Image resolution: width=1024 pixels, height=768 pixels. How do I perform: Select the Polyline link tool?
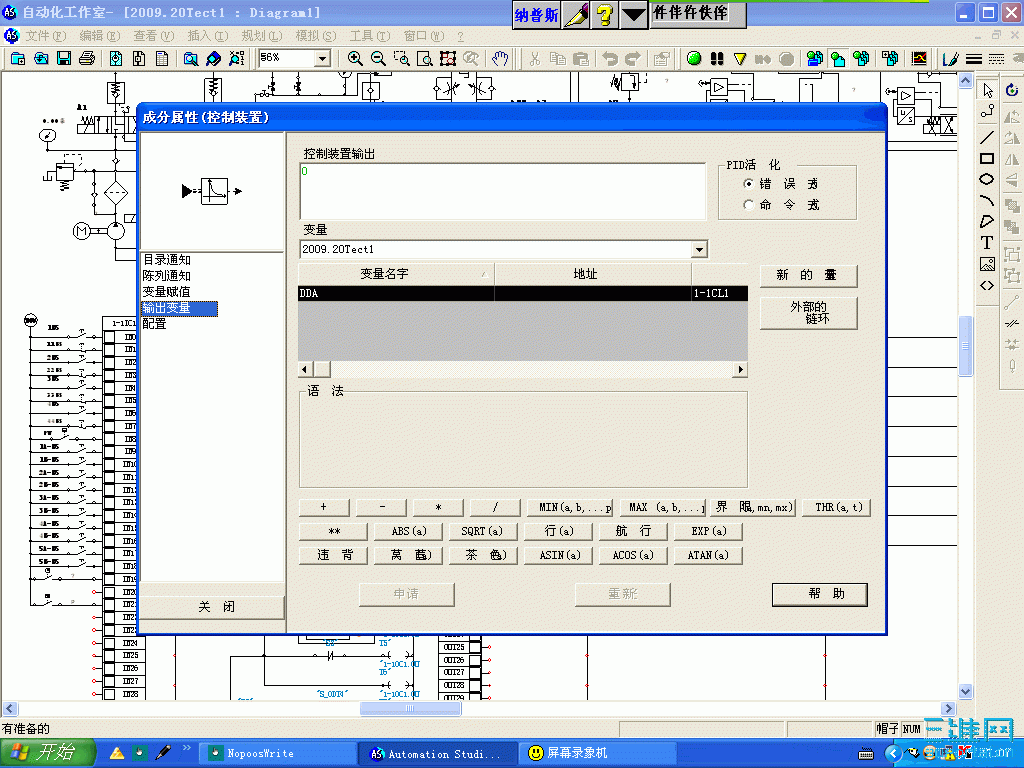click(x=985, y=111)
